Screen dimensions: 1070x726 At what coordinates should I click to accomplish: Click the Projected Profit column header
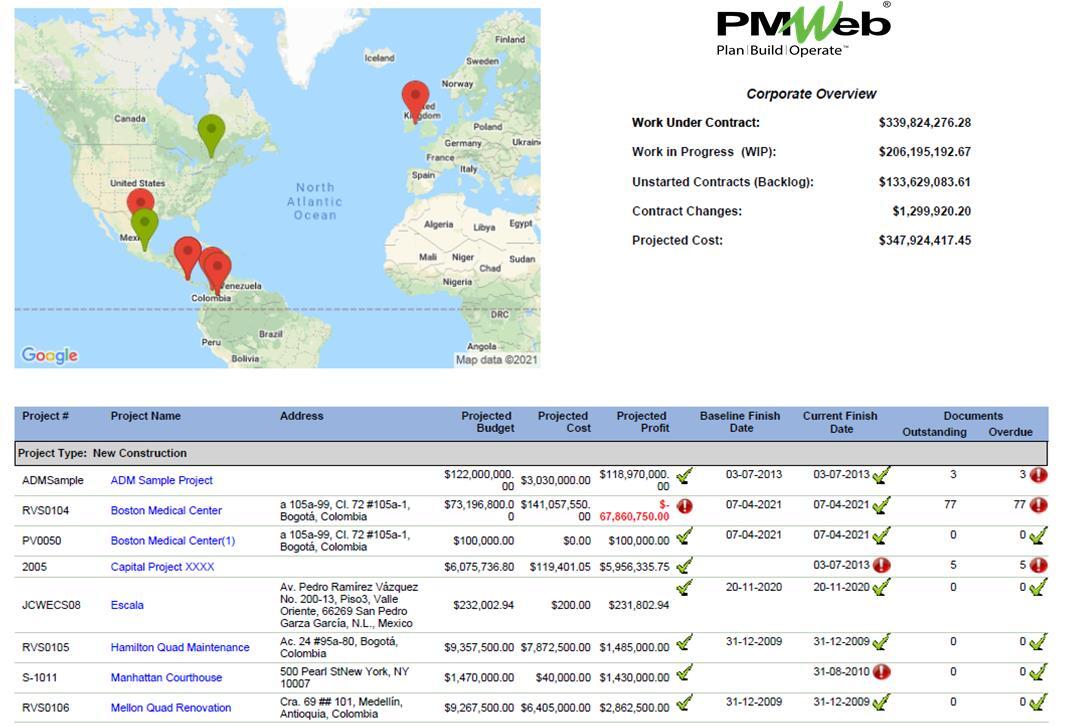[x=642, y=422]
